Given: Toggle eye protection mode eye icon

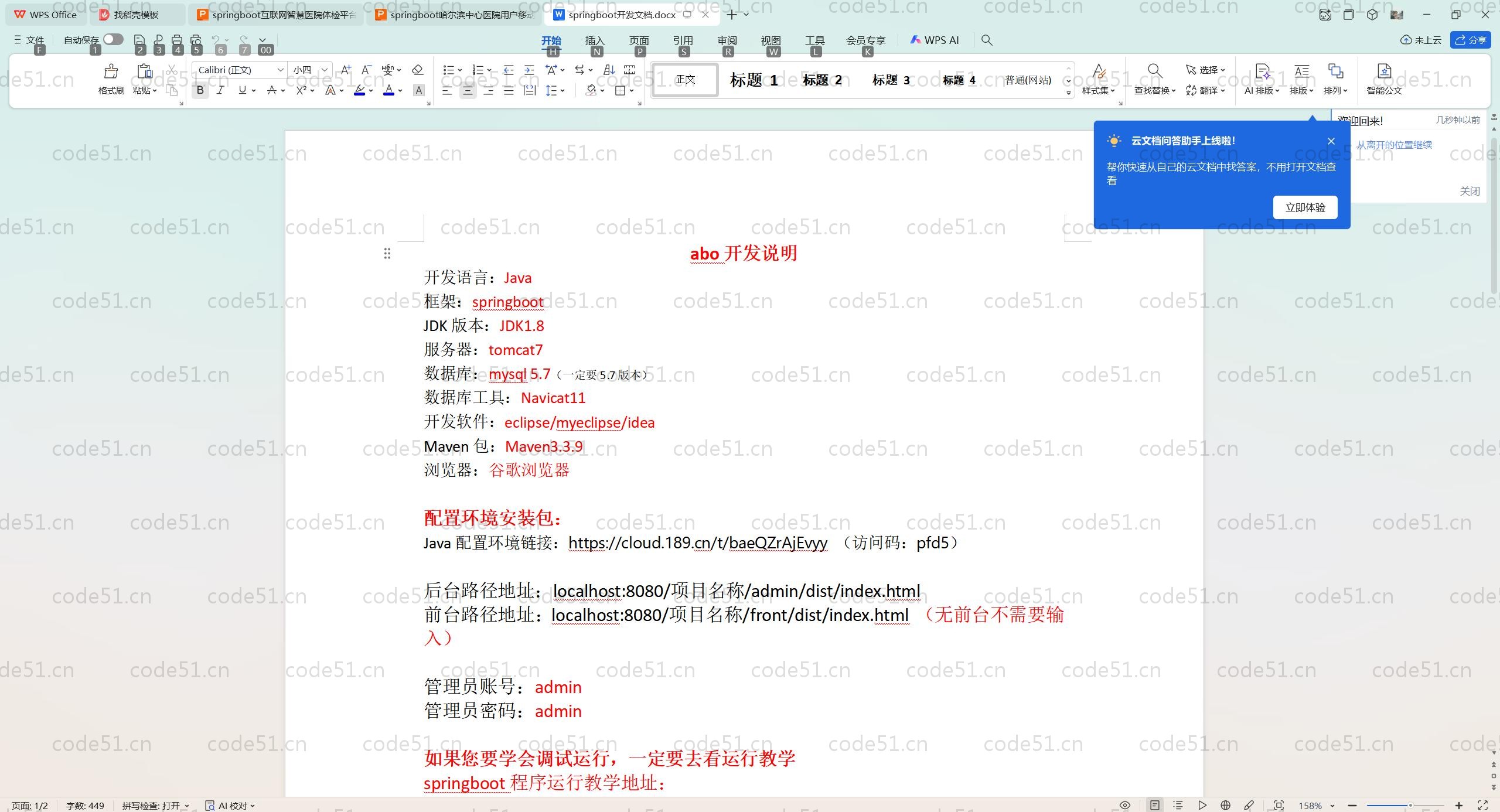Looking at the screenshot, I should (x=1124, y=805).
